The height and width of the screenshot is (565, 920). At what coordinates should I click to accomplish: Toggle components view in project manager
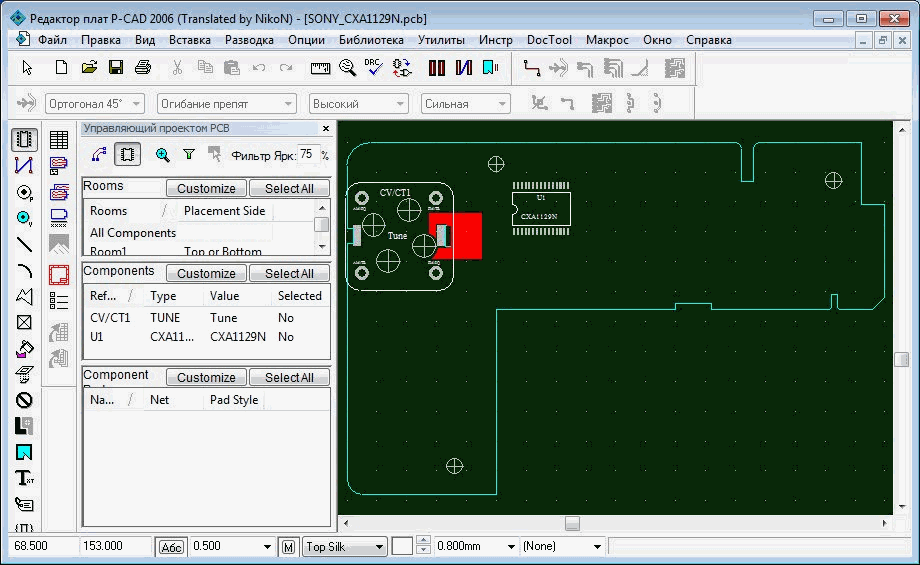(x=127, y=154)
